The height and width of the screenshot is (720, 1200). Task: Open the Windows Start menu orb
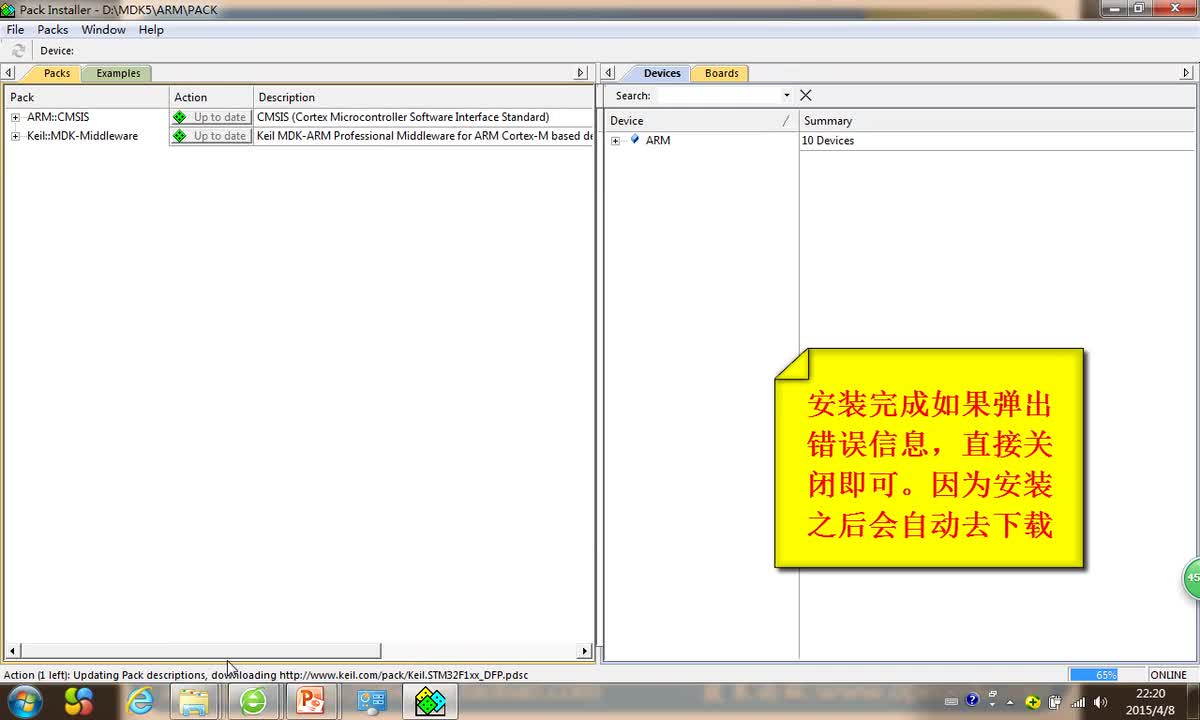click(x=23, y=702)
